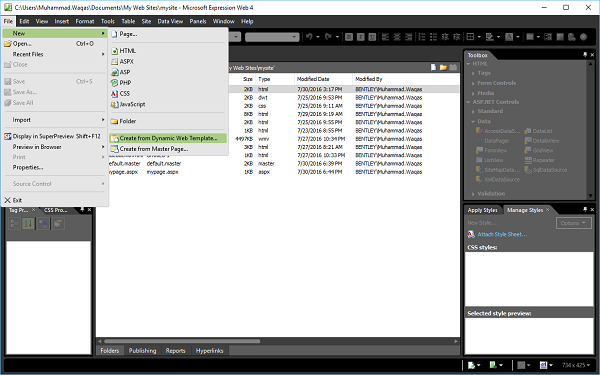Screen dimensions: 600x375
Task: Expand the Tags group in Toolbox
Action: click(473, 73)
